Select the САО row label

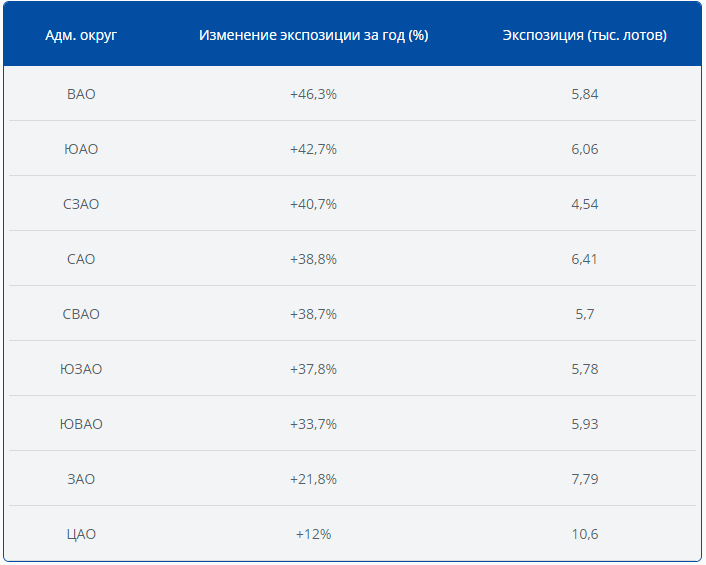click(x=81, y=259)
